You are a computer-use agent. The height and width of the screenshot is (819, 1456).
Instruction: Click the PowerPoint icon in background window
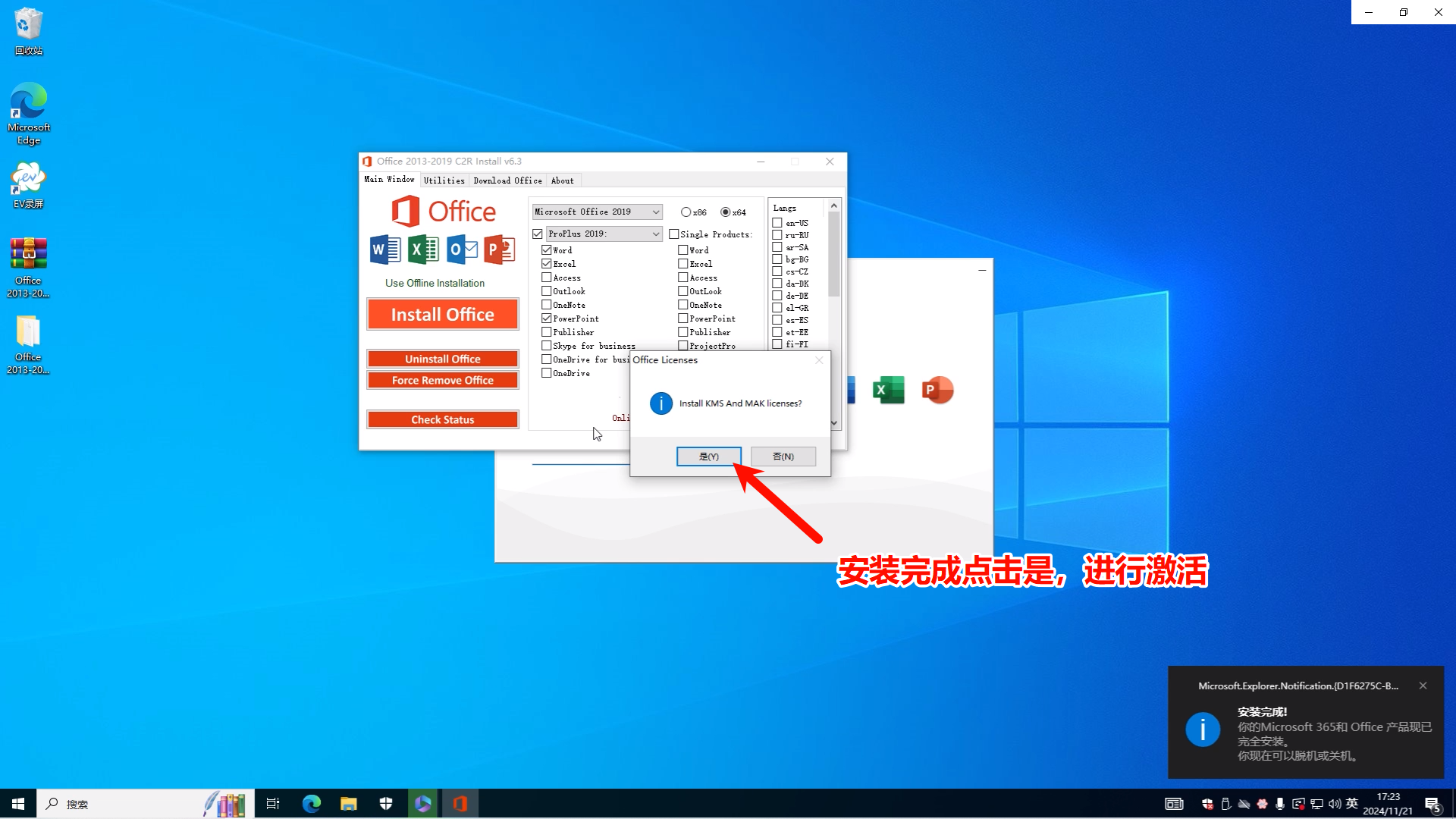[937, 390]
